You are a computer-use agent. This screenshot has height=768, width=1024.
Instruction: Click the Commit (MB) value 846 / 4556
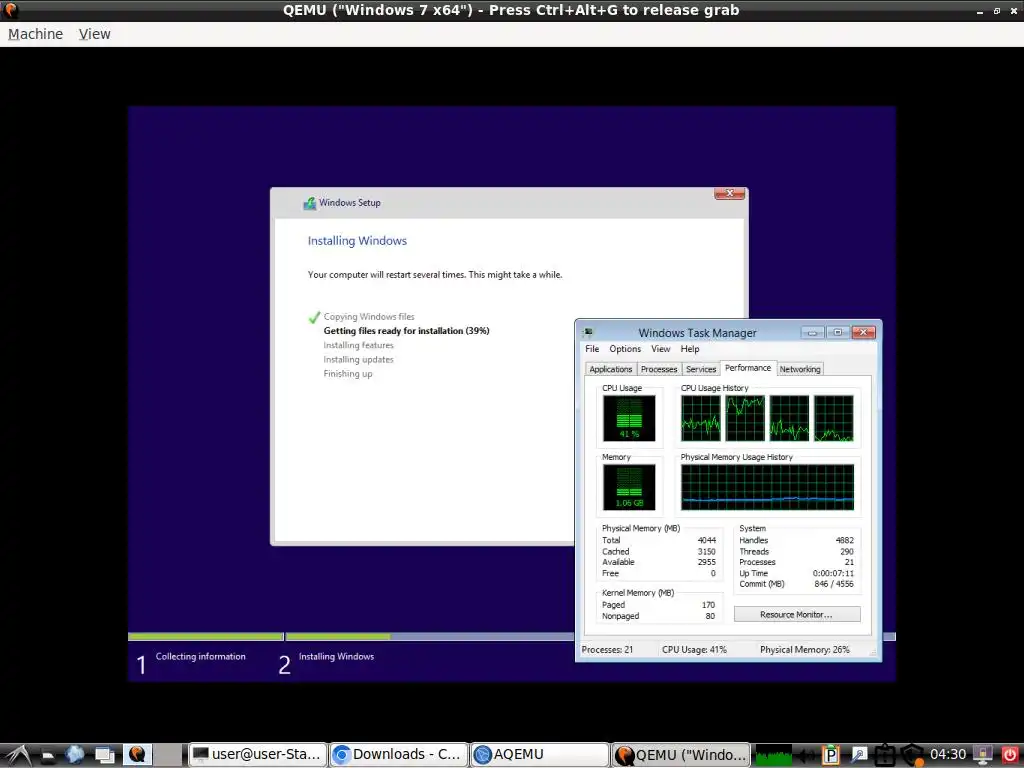click(x=834, y=584)
